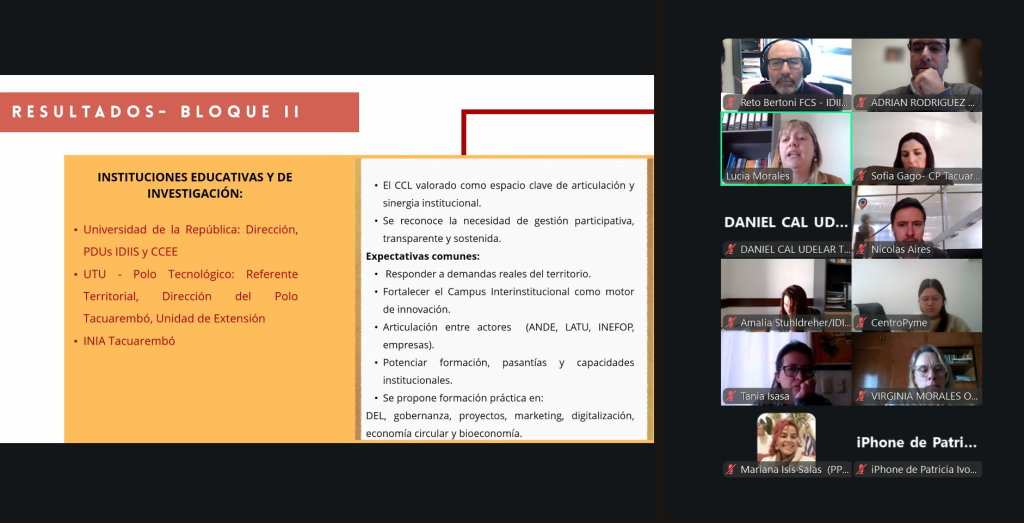Click muted mic icon beside CentroPyme
The height and width of the screenshot is (523, 1024).
click(861, 323)
